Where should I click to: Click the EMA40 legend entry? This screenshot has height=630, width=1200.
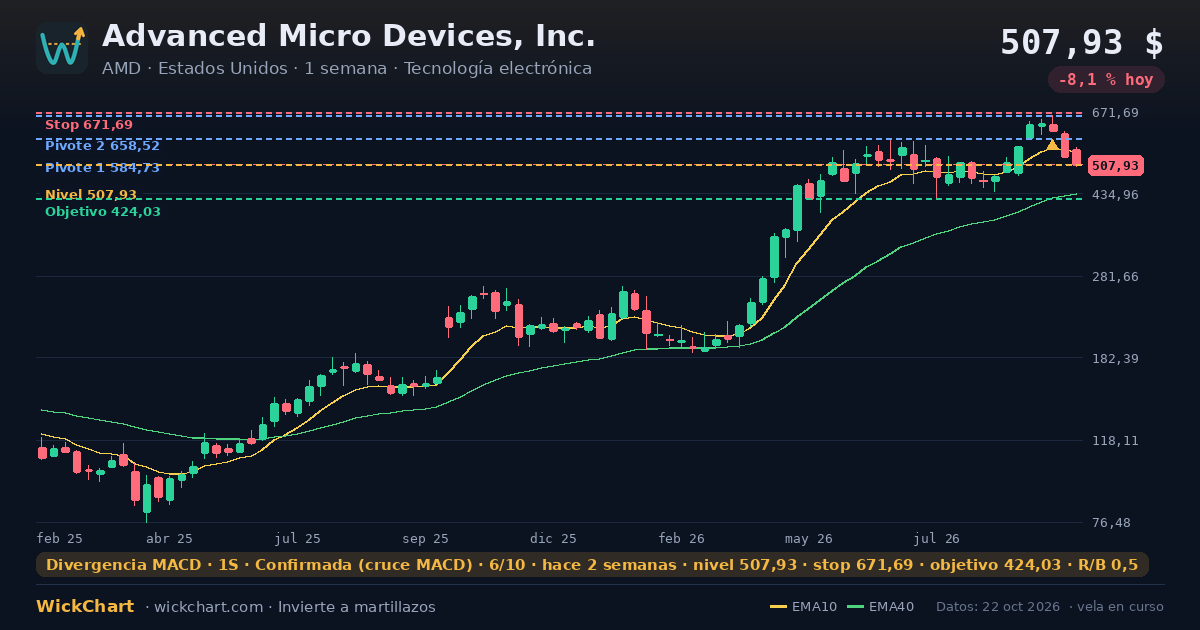(880, 607)
